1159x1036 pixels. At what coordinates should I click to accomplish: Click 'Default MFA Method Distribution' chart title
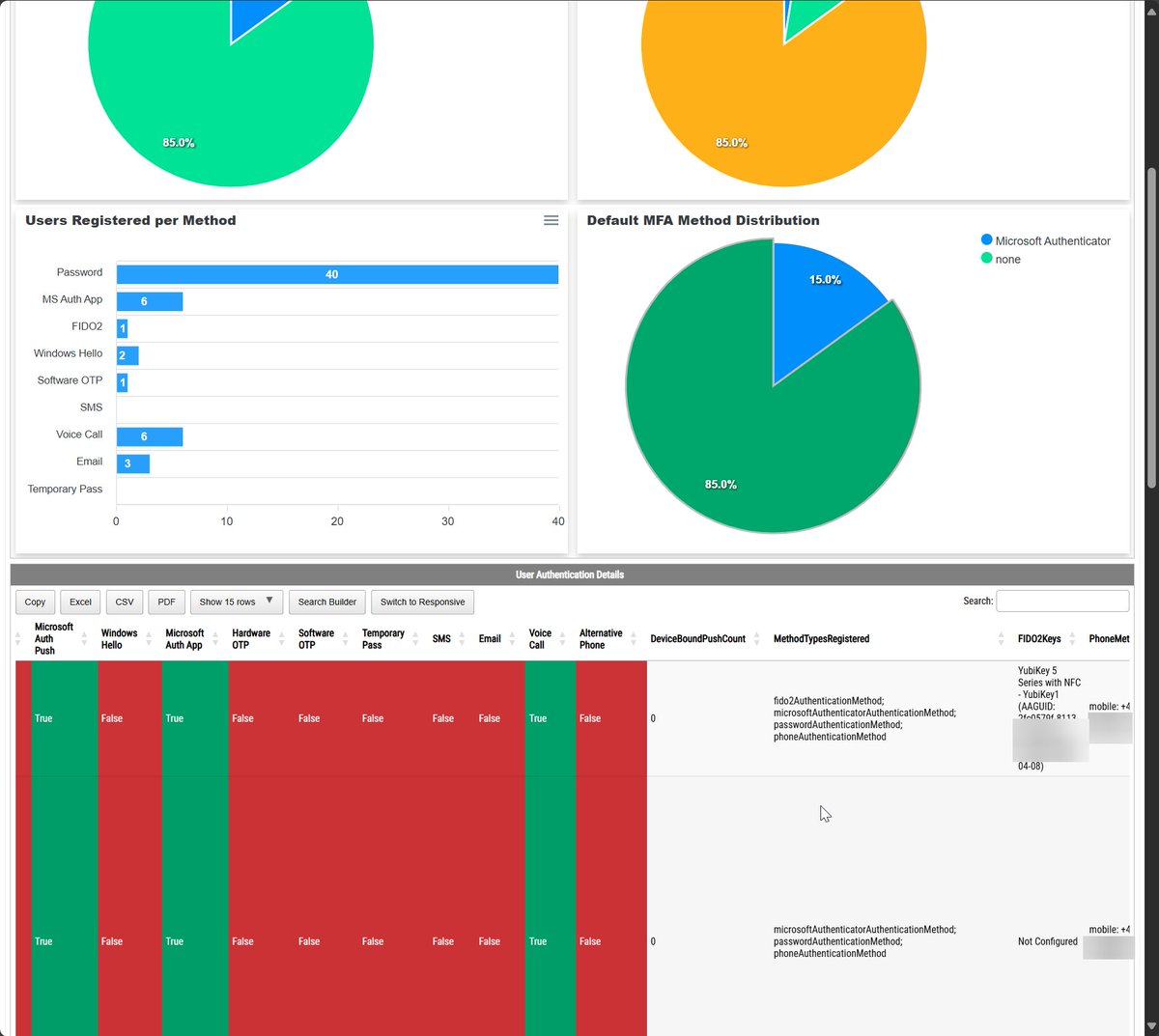[703, 220]
